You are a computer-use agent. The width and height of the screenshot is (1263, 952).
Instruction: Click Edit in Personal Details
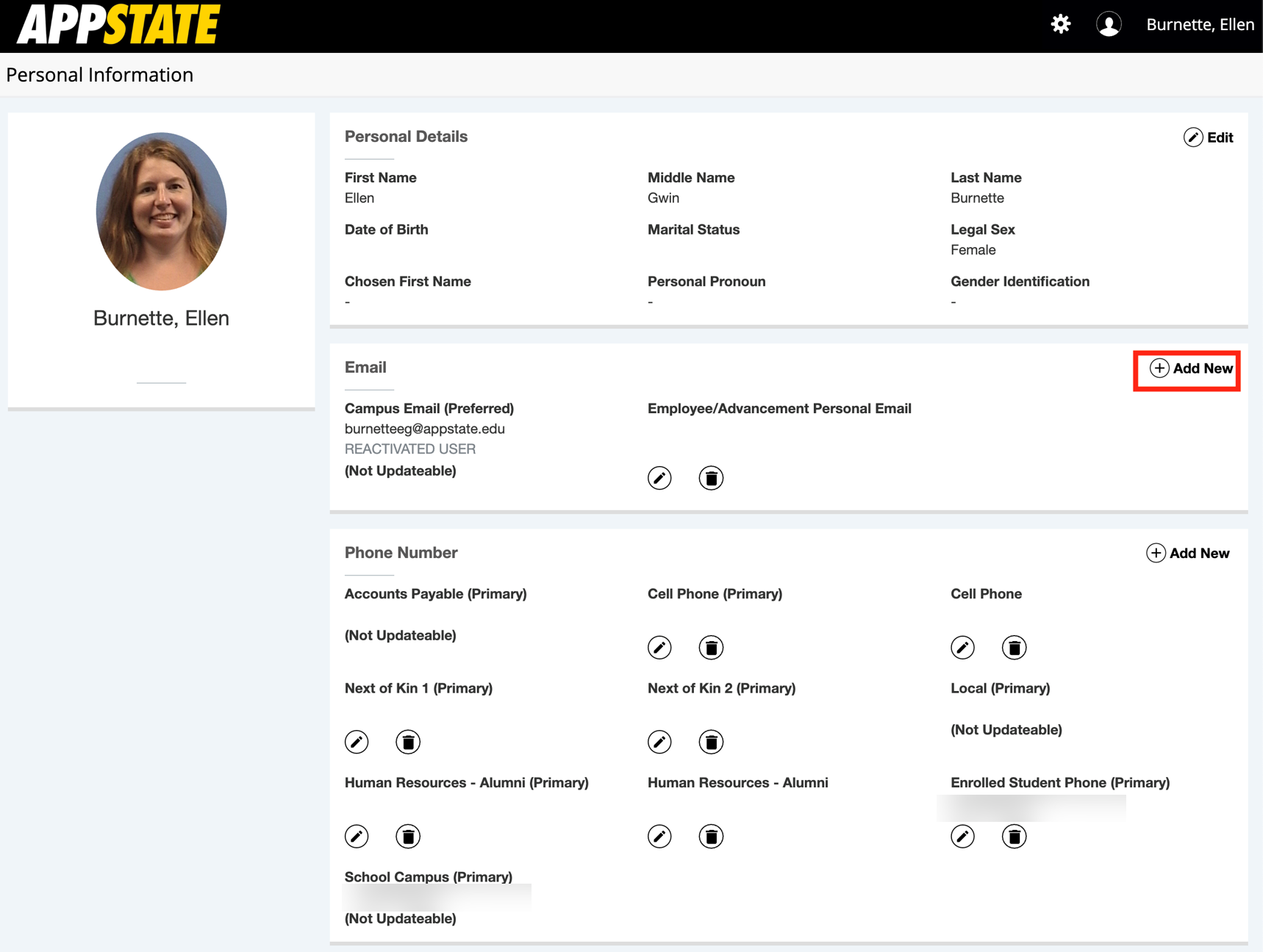[1208, 137]
